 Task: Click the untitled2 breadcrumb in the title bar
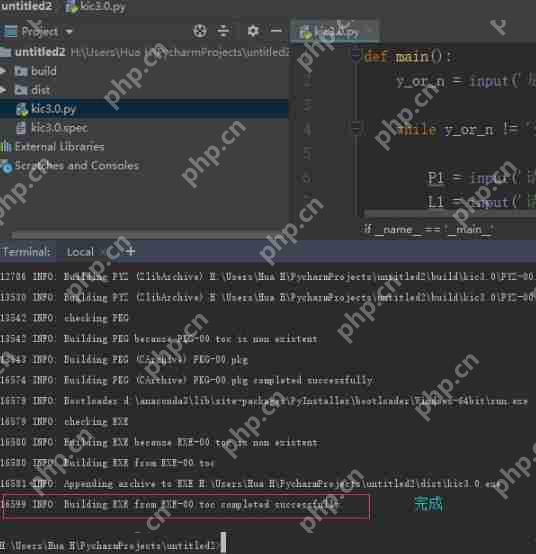pos(26,6)
